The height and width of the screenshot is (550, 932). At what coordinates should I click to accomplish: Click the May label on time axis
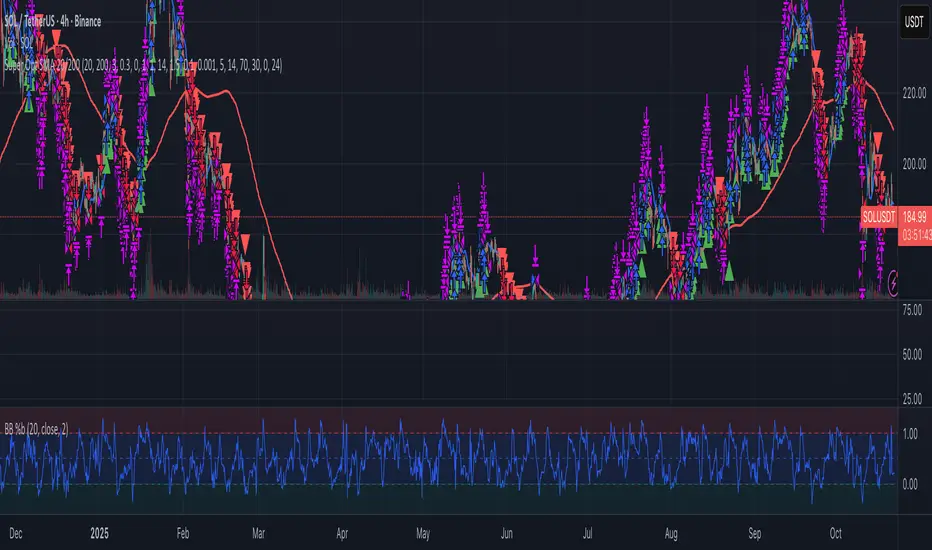426,531
